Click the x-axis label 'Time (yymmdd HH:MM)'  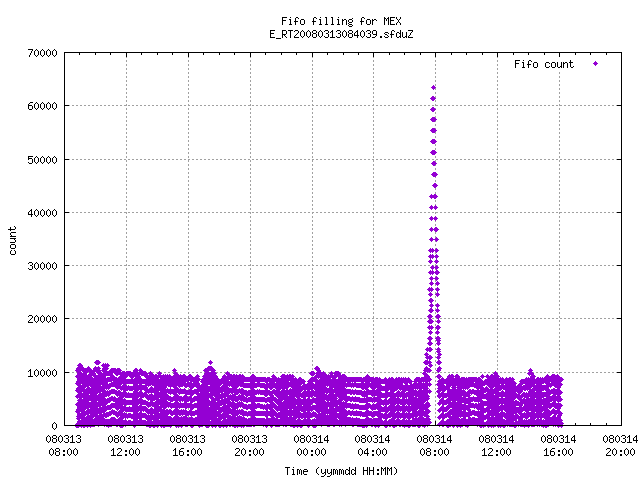click(341, 471)
